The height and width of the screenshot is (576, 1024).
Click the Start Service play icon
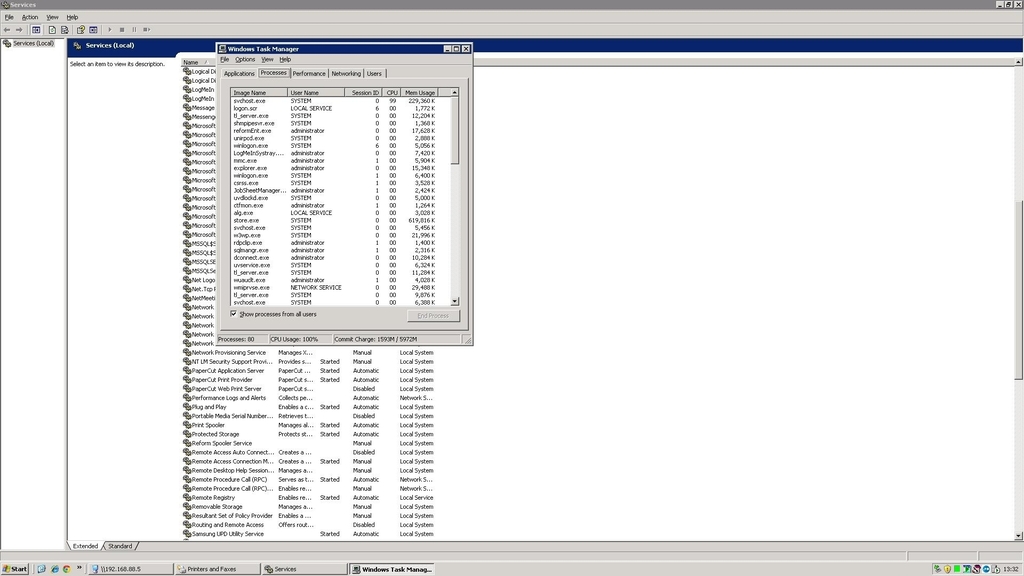point(110,28)
